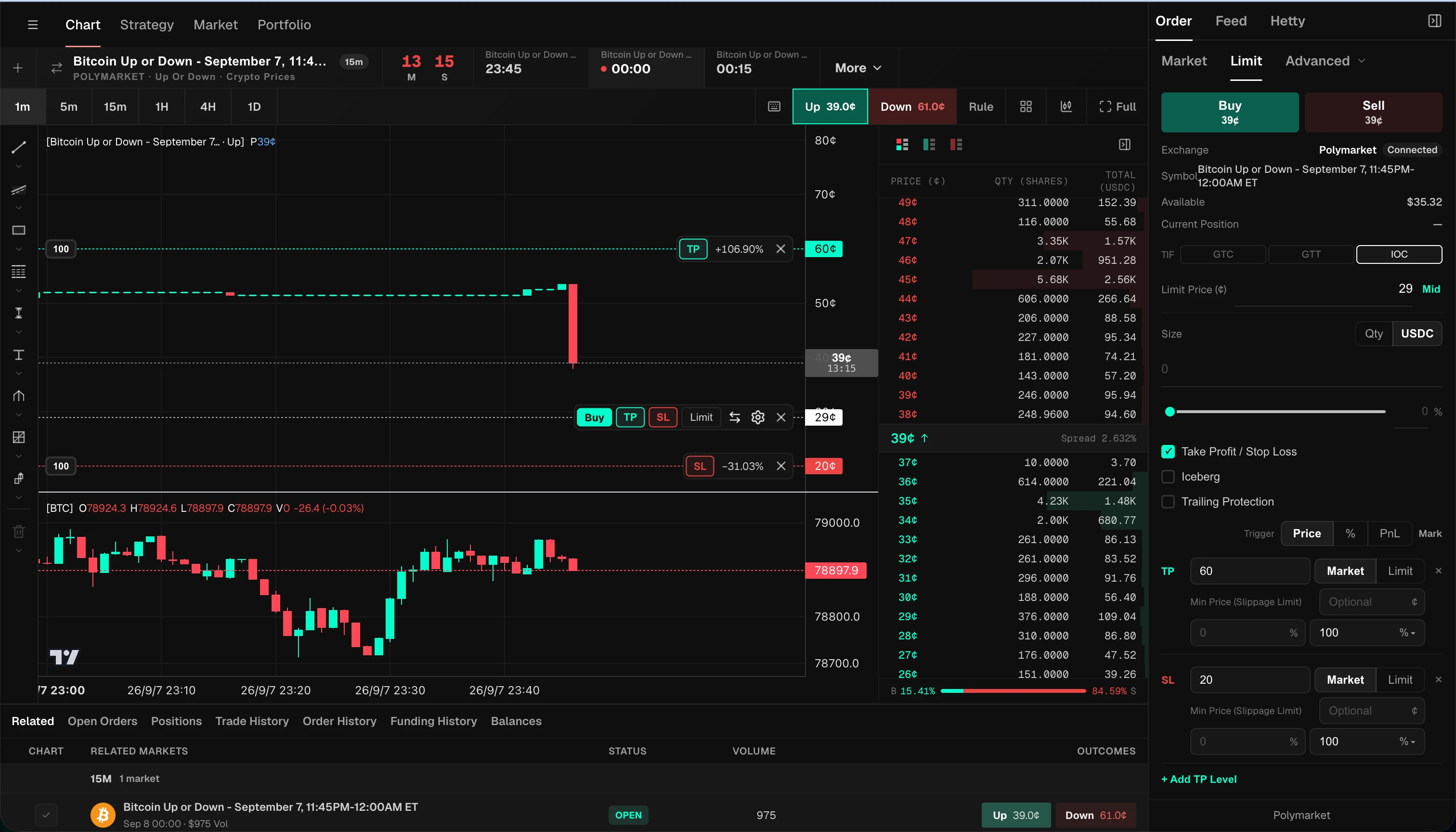
Task: Open SL percent unit dropdown
Action: click(1407, 741)
